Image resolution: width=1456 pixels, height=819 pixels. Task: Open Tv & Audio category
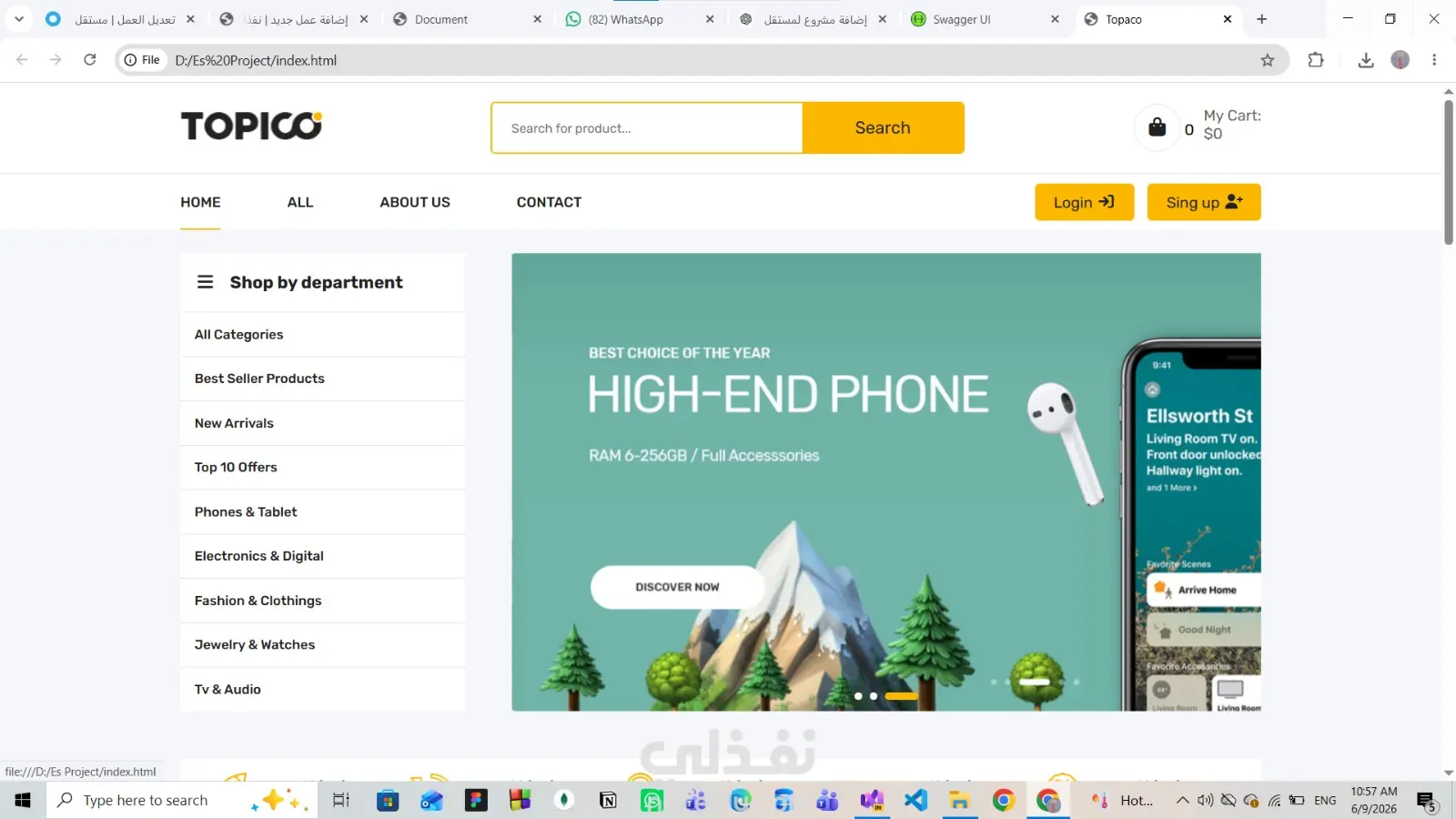322,690
